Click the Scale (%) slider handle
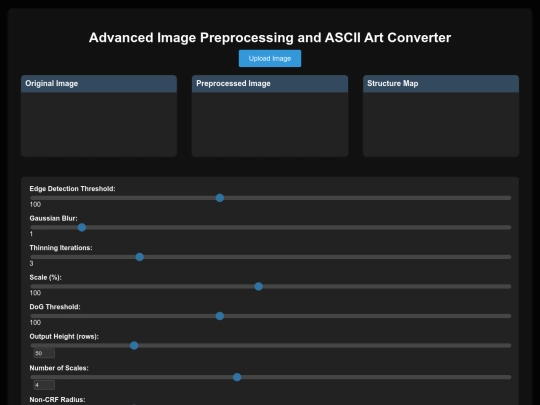Image resolution: width=540 pixels, height=405 pixels. click(259, 287)
